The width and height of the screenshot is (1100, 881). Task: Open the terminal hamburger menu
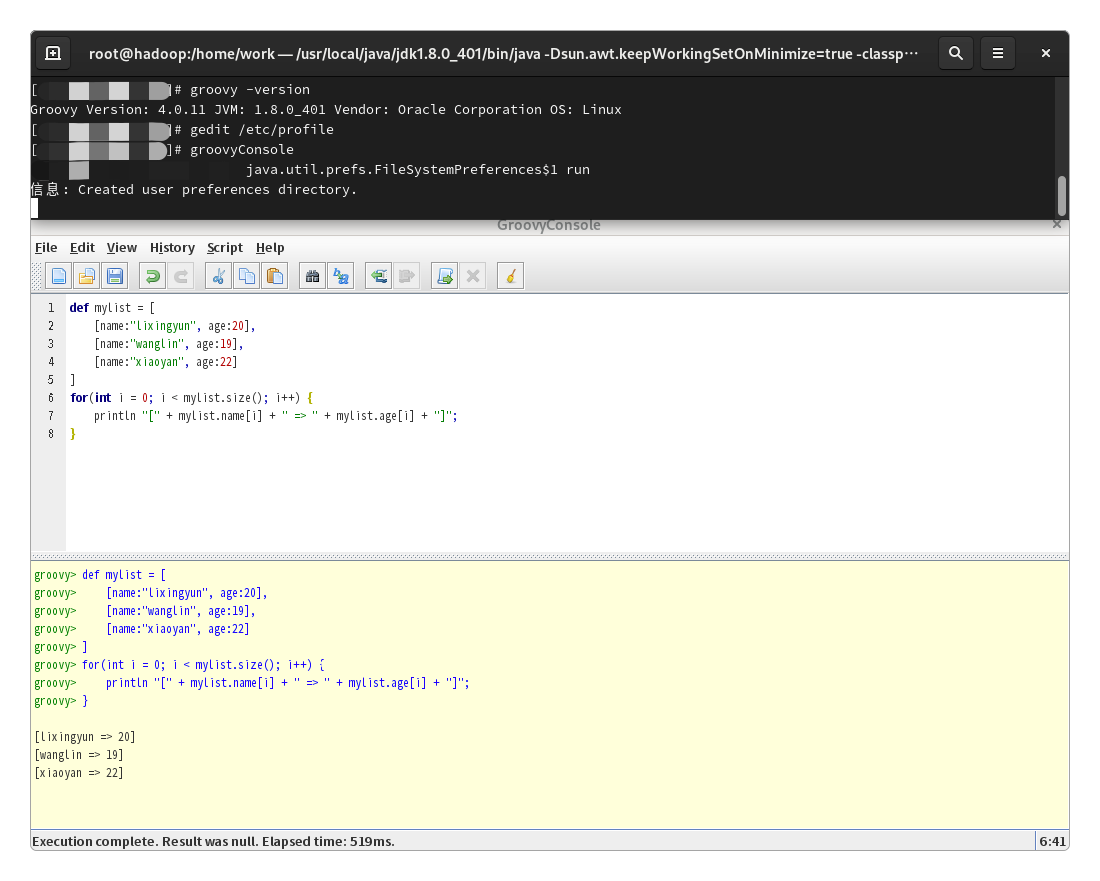(998, 53)
